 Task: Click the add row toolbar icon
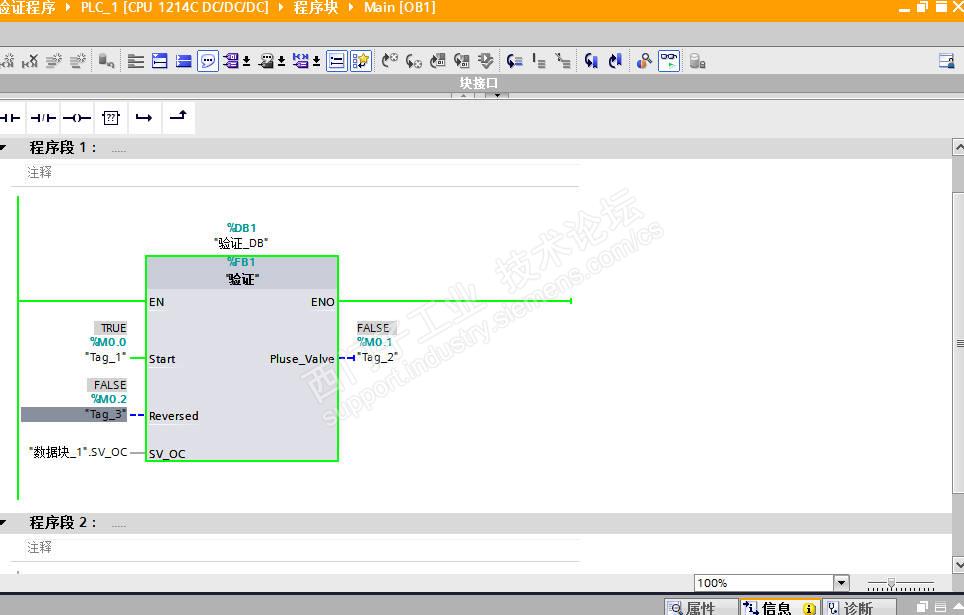coord(77,61)
